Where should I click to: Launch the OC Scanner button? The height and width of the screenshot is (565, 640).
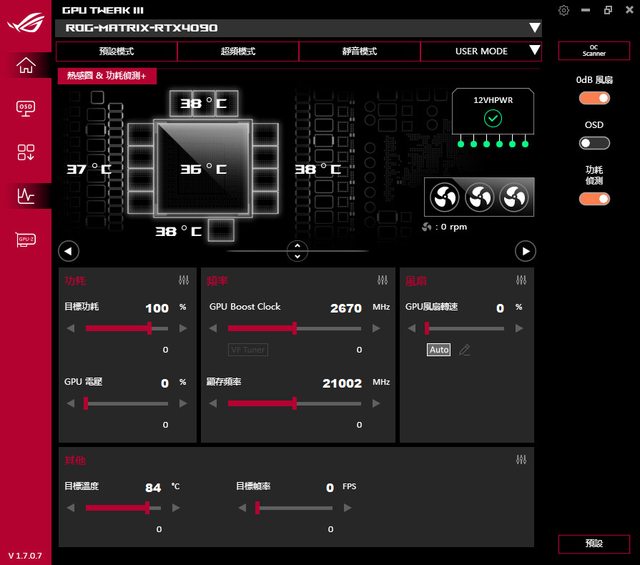point(594,50)
